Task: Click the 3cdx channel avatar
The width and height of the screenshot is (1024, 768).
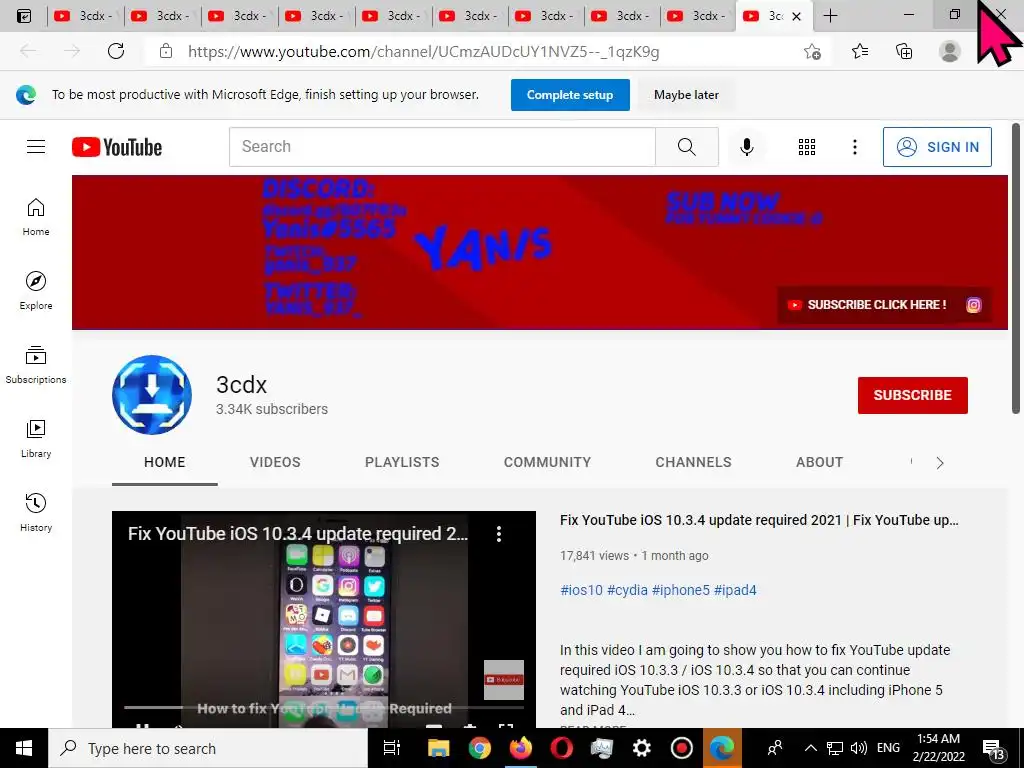Action: tap(152, 395)
